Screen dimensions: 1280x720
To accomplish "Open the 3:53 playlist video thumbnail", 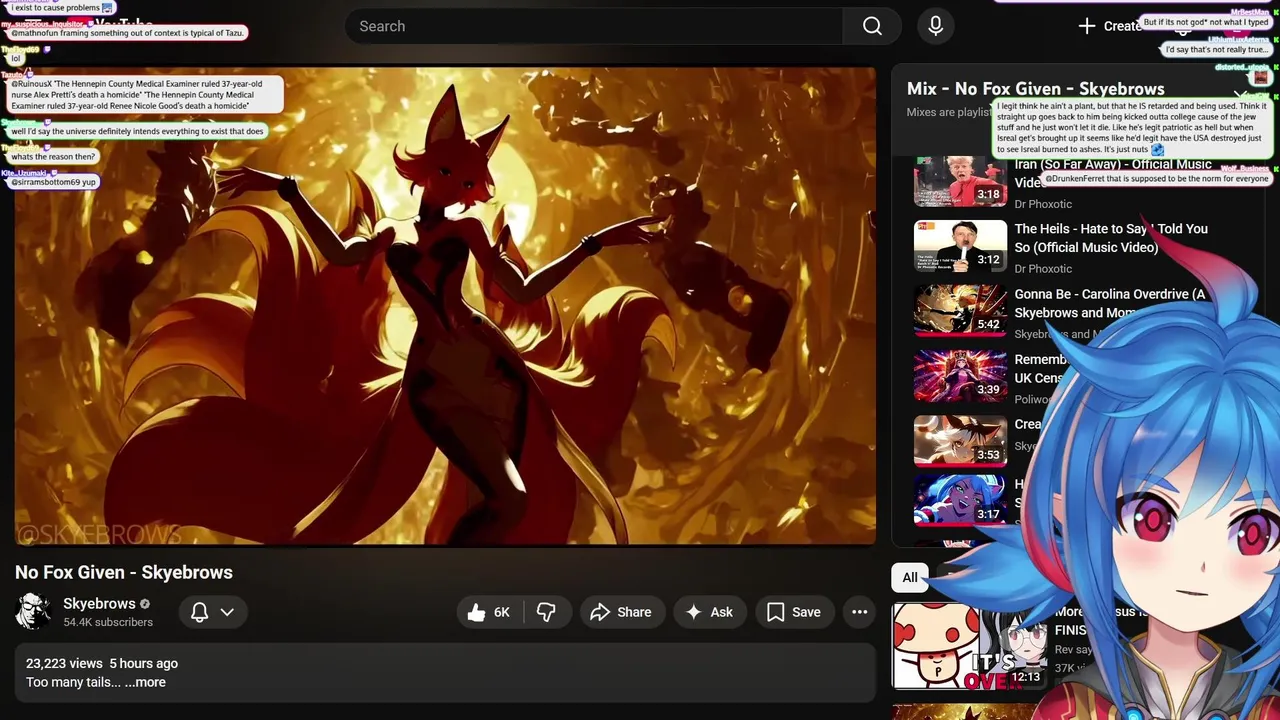I will pos(960,441).
